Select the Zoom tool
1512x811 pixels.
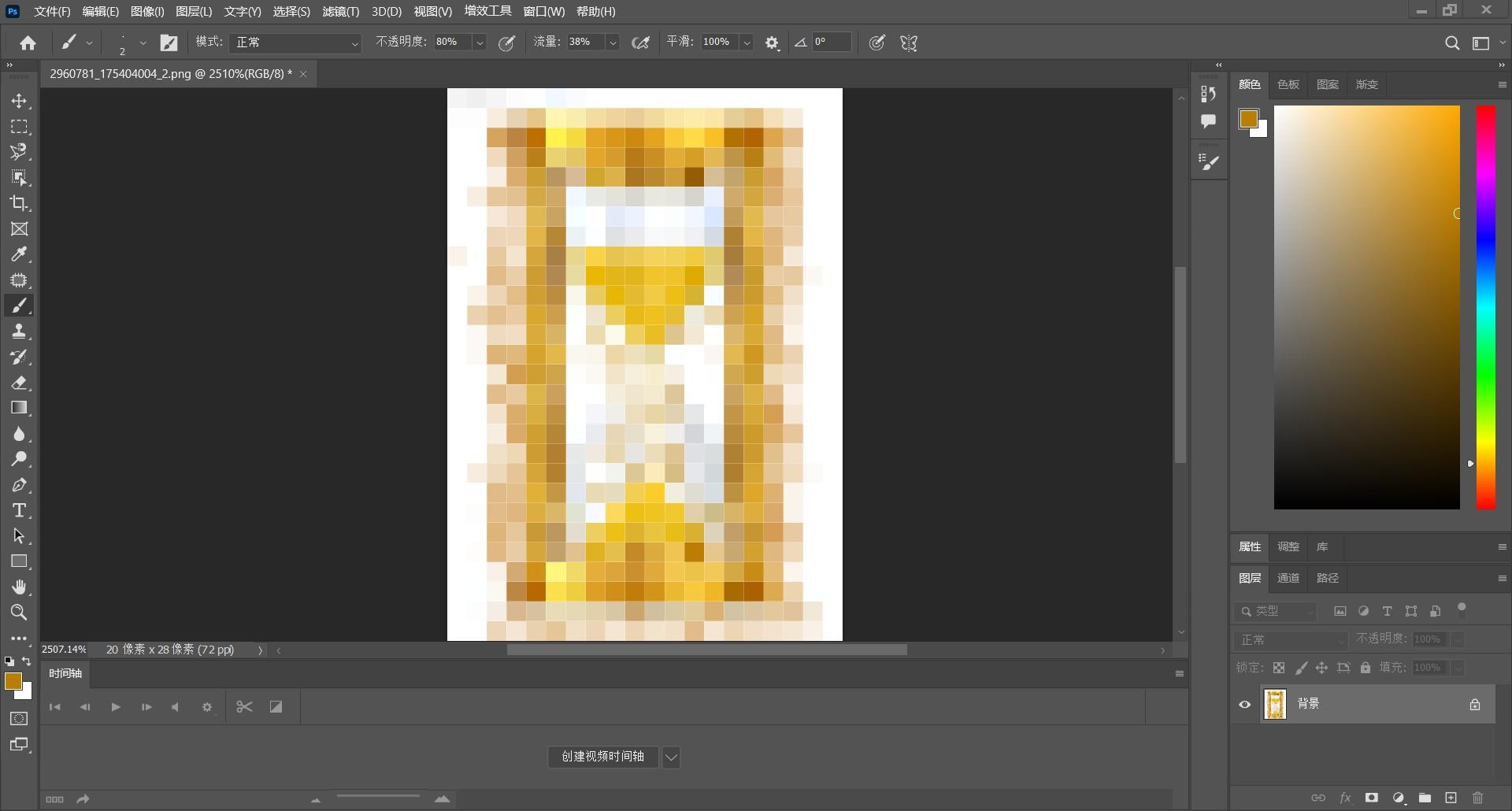tap(20, 613)
